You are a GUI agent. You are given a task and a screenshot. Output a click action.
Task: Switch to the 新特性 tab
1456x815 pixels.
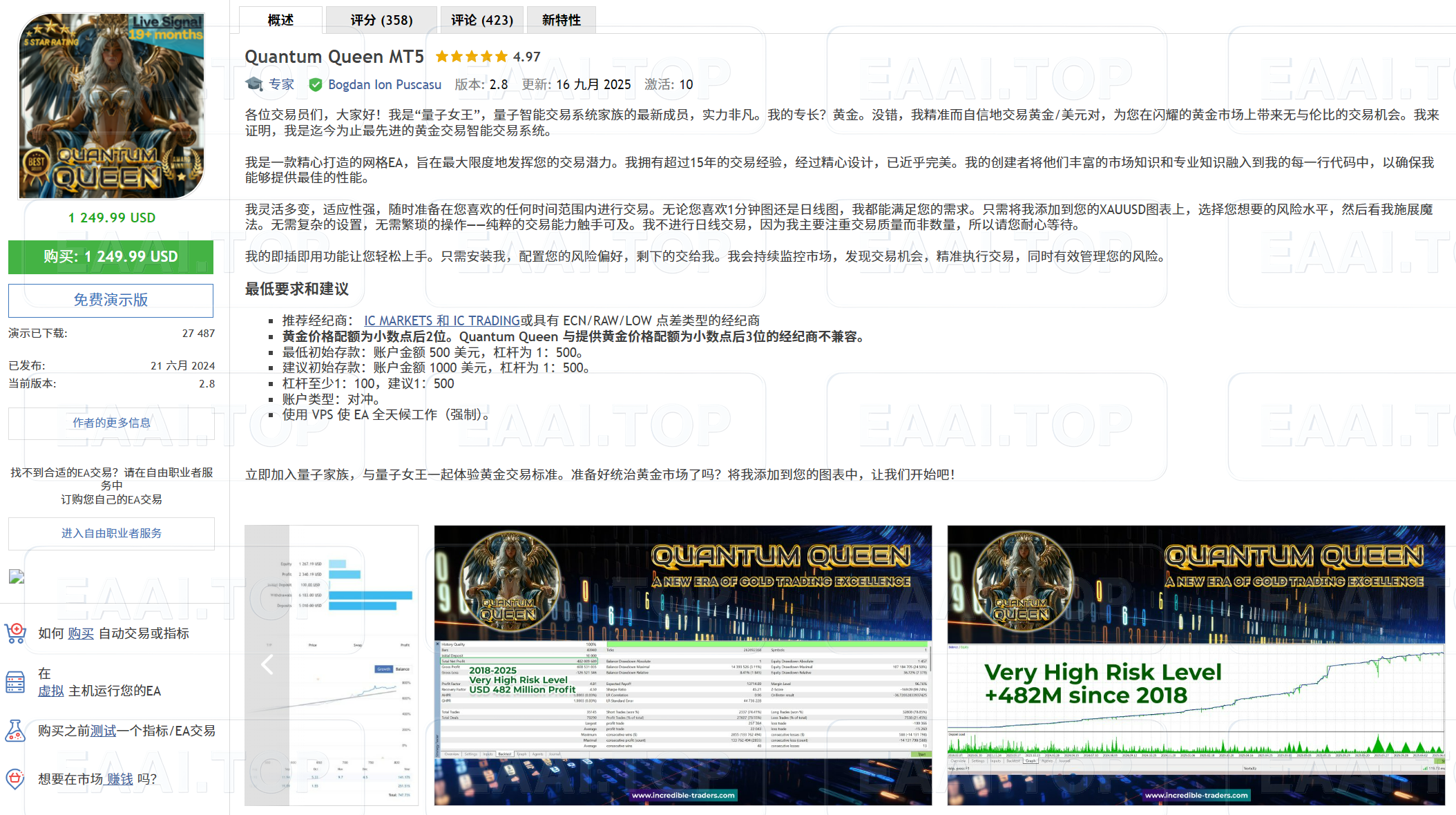click(x=561, y=20)
